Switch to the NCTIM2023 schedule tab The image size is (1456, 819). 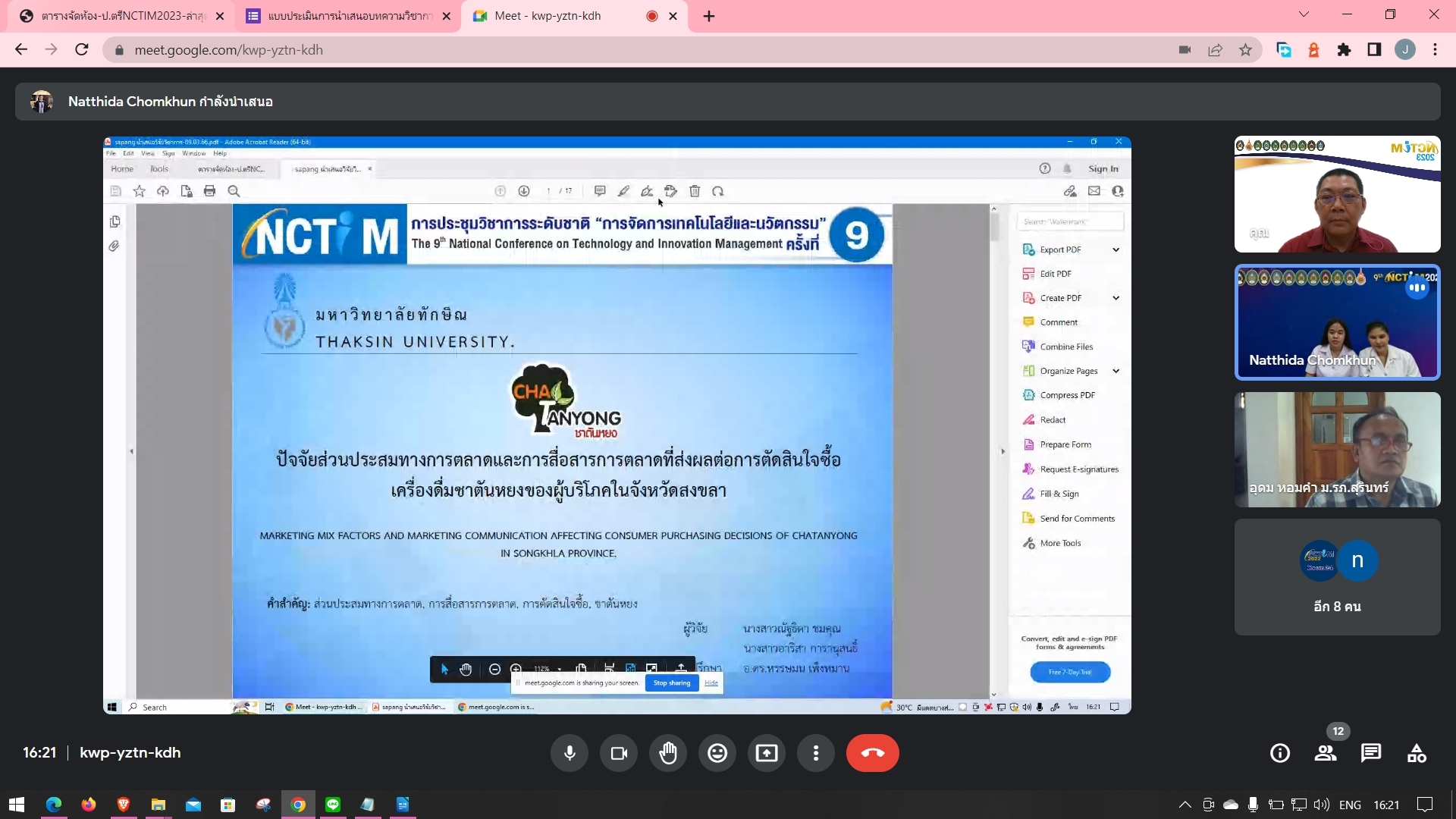(121, 16)
